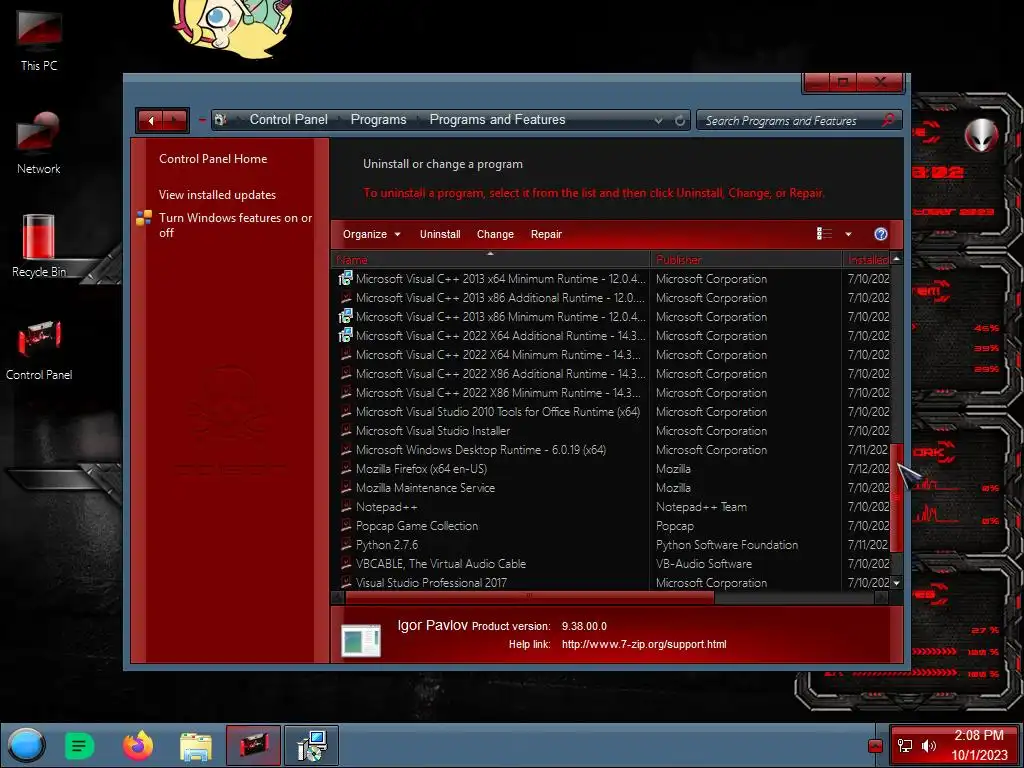The width and height of the screenshot is (1024, 768).
Task: Click the change view icon
Action: [824, 234]
